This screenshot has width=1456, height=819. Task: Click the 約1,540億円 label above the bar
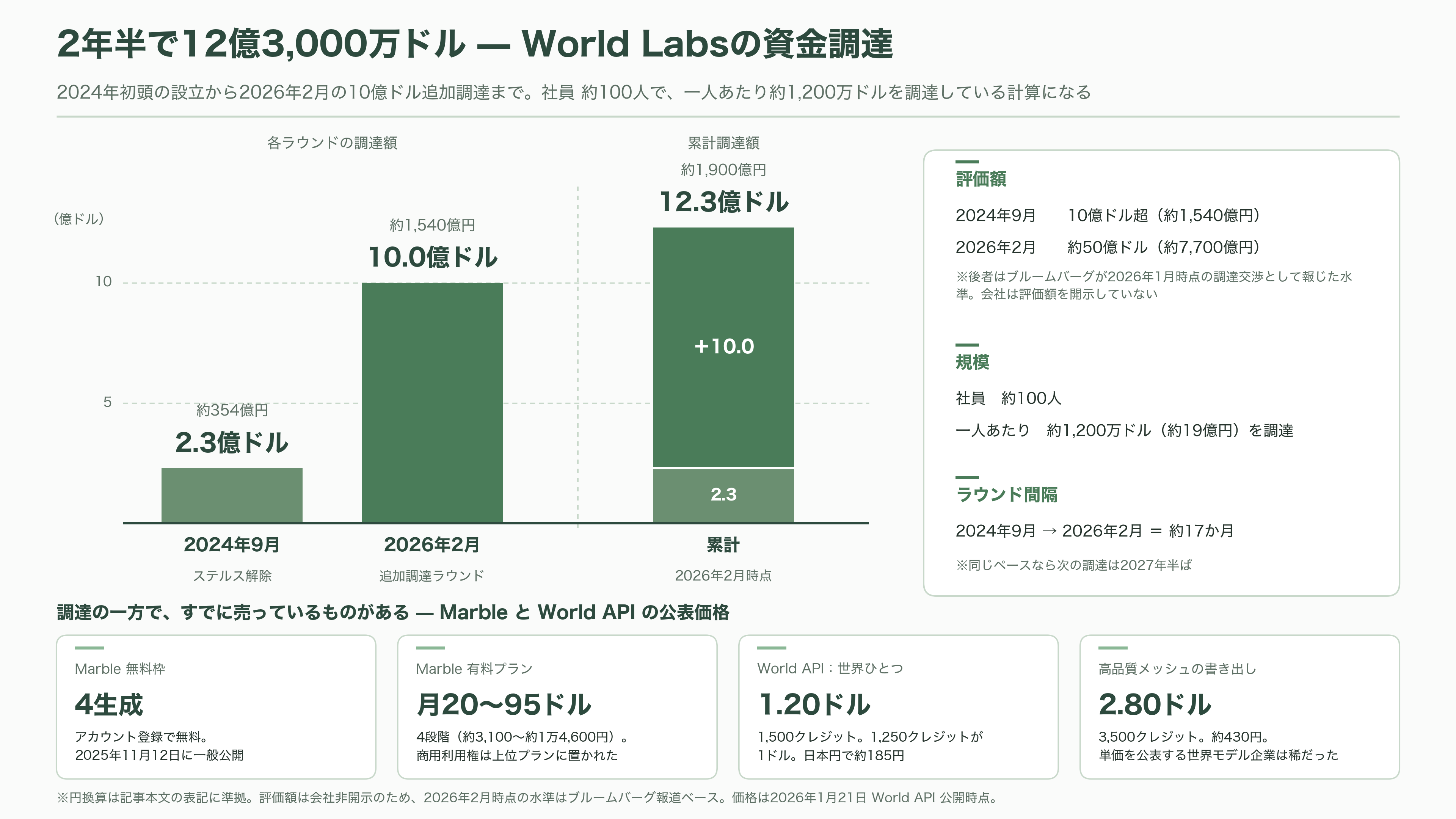(x=432, y=226)
